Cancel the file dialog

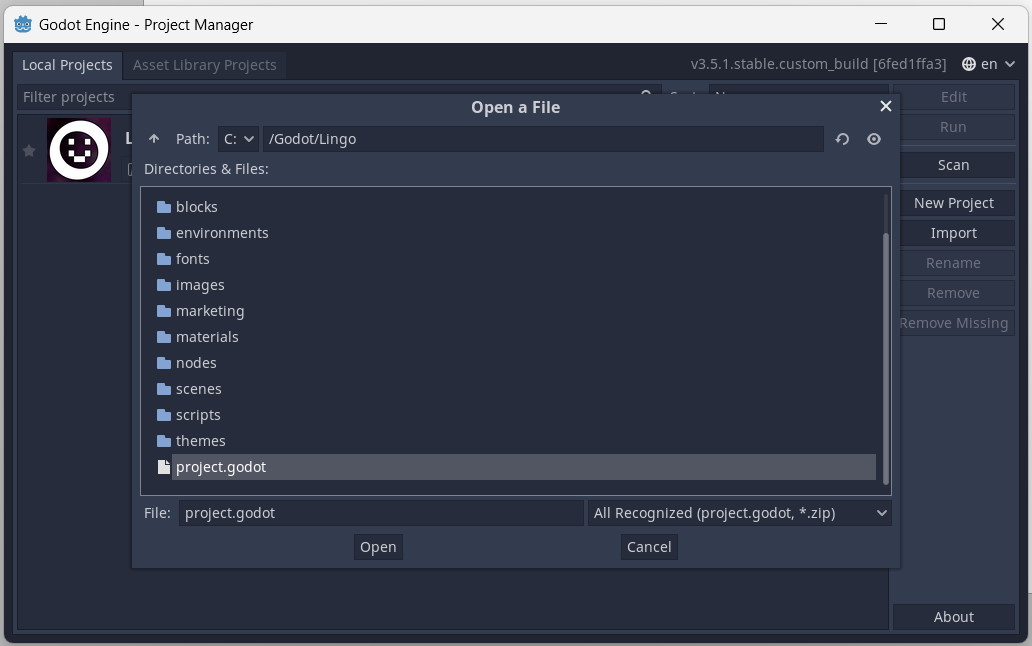pyautogui.click(x=648, y=547)
